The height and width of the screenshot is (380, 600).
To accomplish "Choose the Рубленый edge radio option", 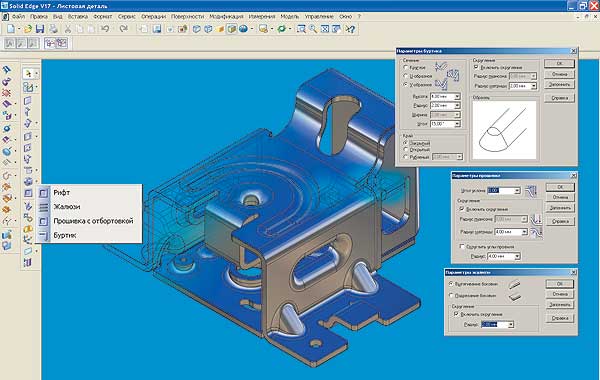I will 406,157.
